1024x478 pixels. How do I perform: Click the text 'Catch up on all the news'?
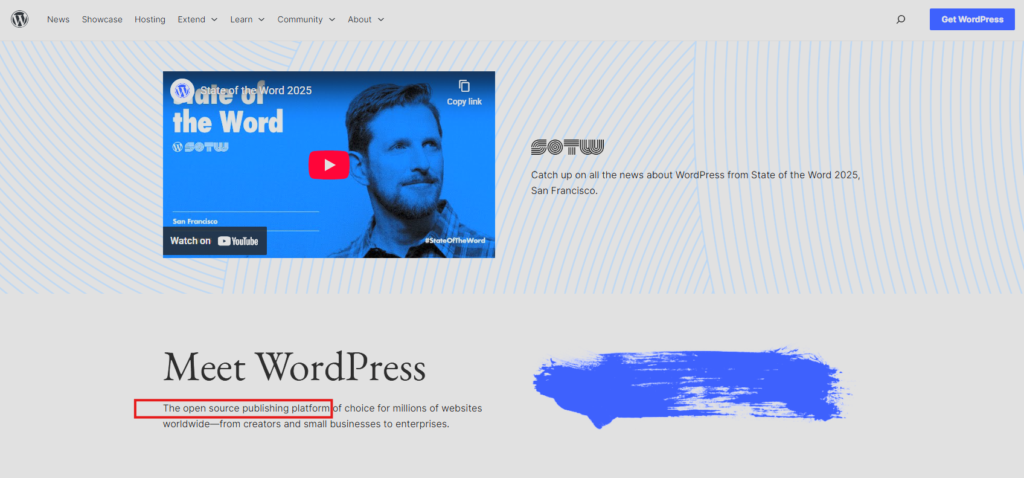[x=583, y=175]
